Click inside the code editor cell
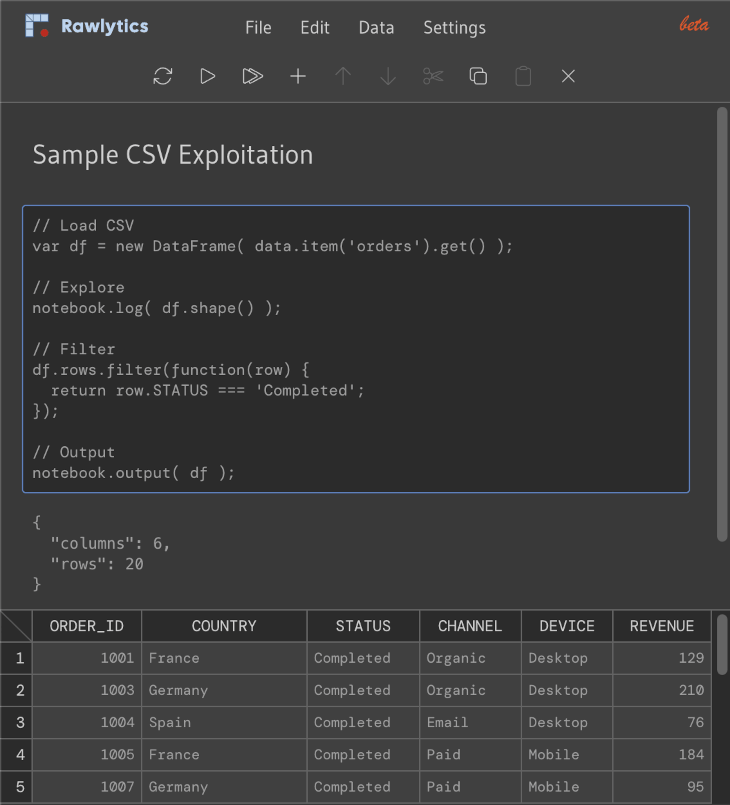This screenshot has height=805, width=730. 356,349
